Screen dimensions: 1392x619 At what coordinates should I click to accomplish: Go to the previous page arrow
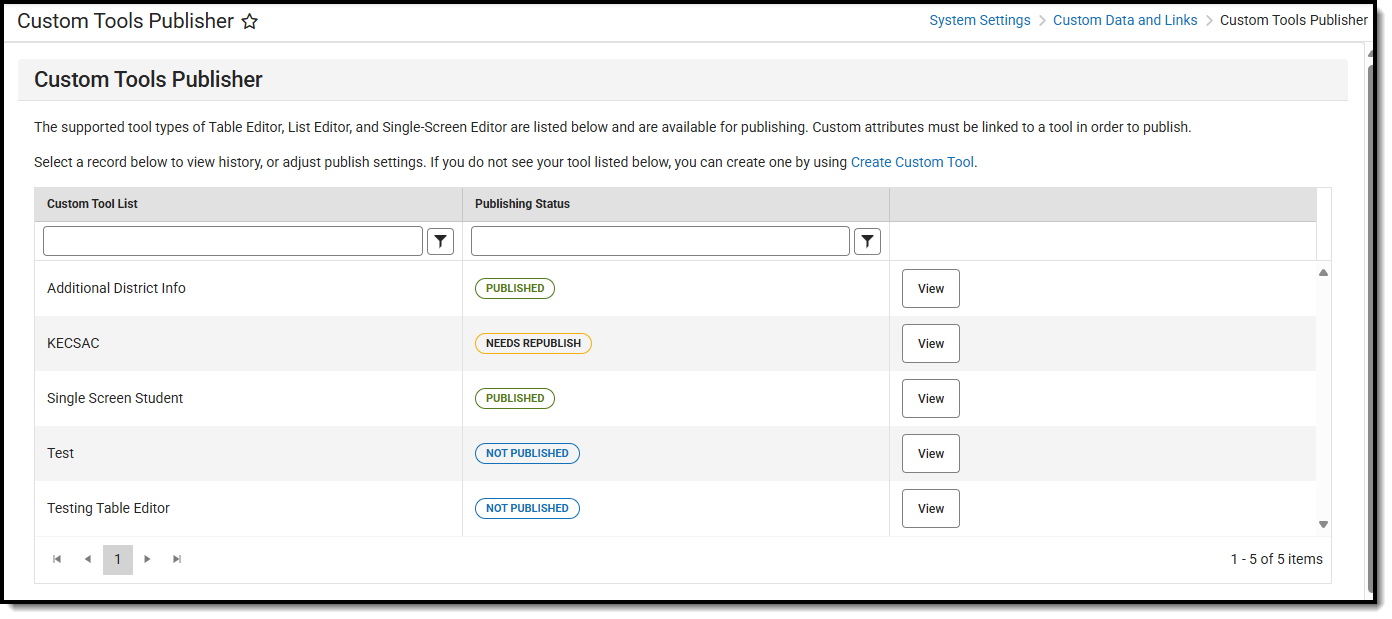tap(87, 559)
